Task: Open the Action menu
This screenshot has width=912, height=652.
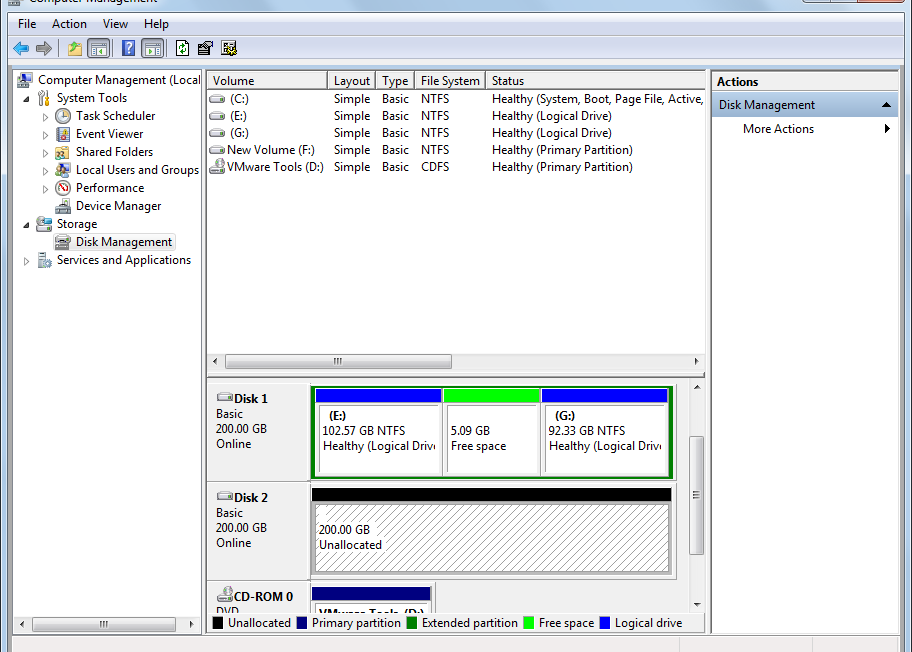Action: pos(69,24)
